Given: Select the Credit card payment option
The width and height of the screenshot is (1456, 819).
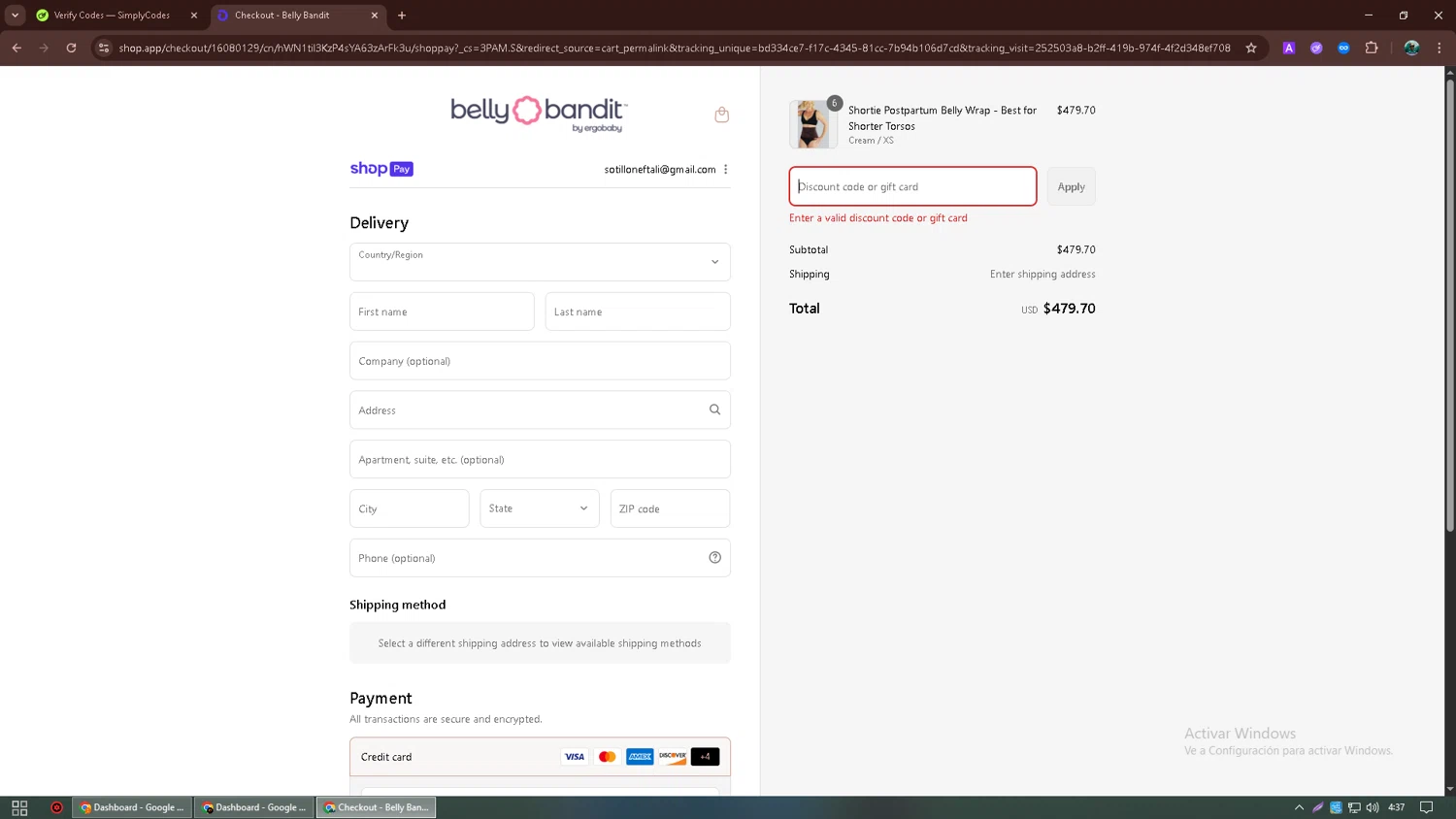Looking at the screenshot, I should click(x=540, y=757).
